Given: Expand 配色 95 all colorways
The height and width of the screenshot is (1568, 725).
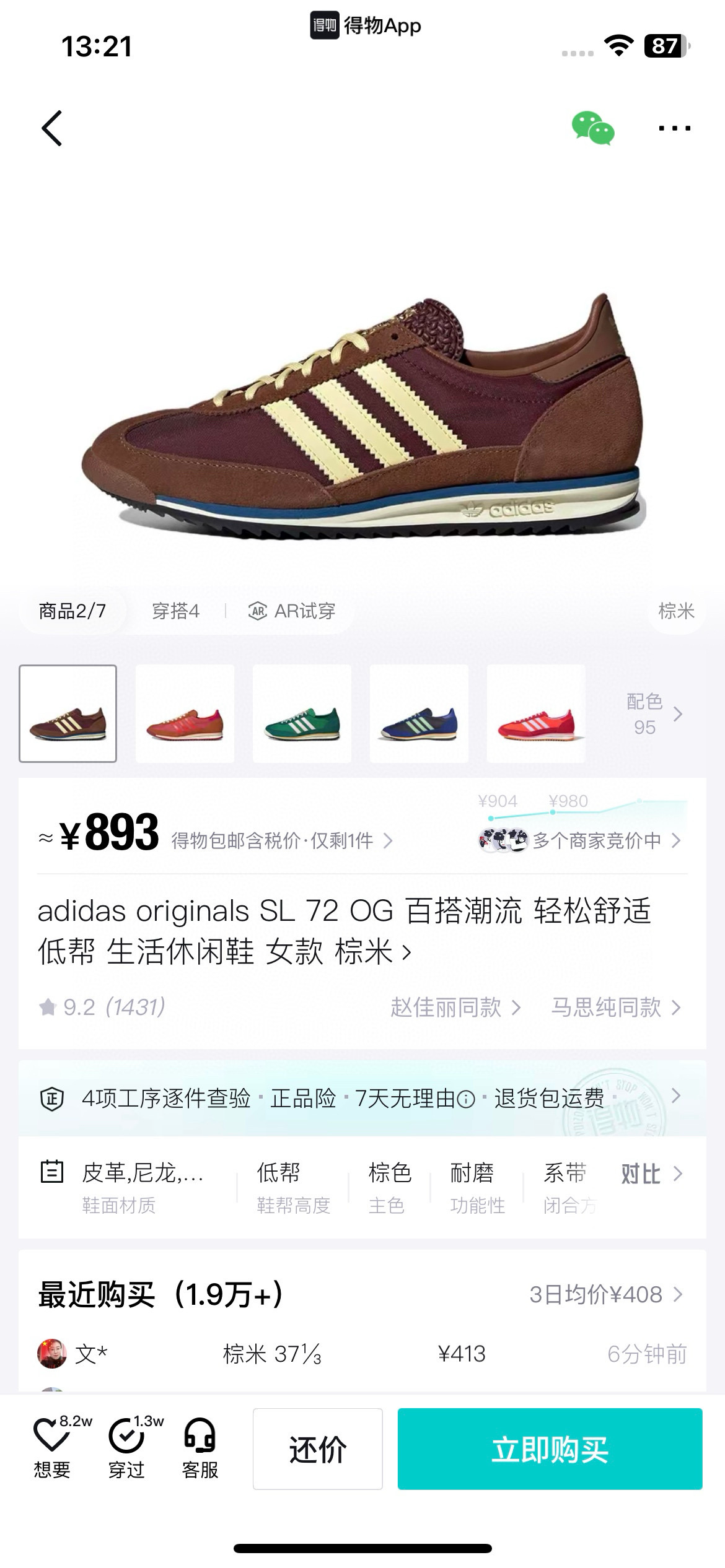Looking at the screenshot, I should point(654,714).
